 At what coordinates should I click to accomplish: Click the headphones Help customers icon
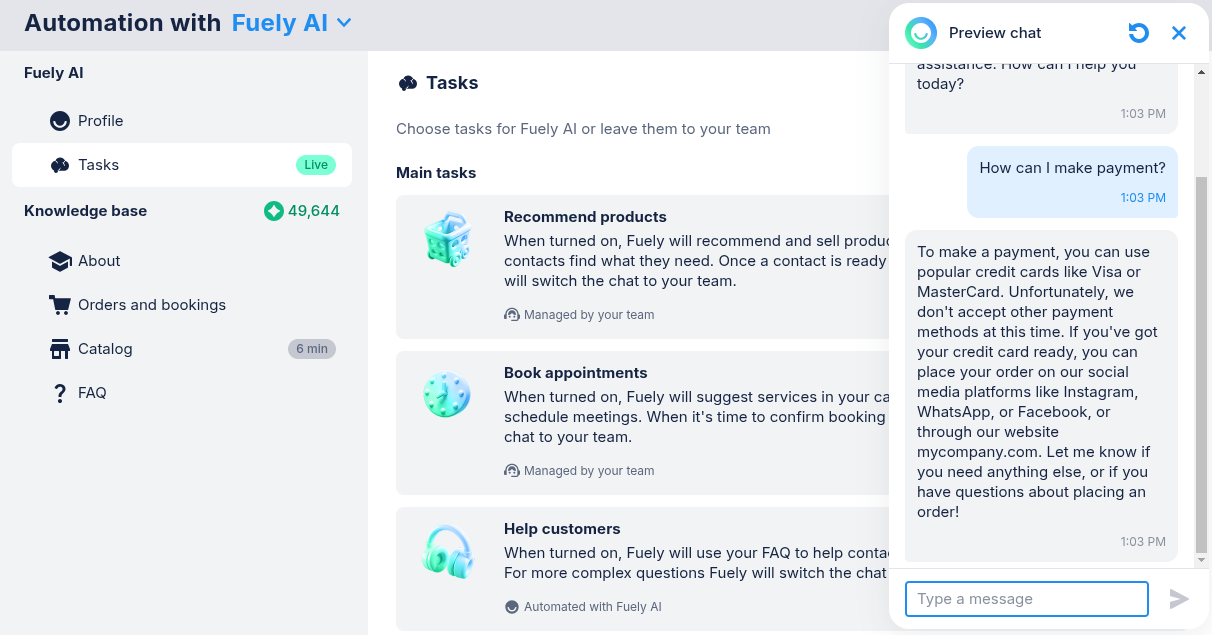(446, 552)
